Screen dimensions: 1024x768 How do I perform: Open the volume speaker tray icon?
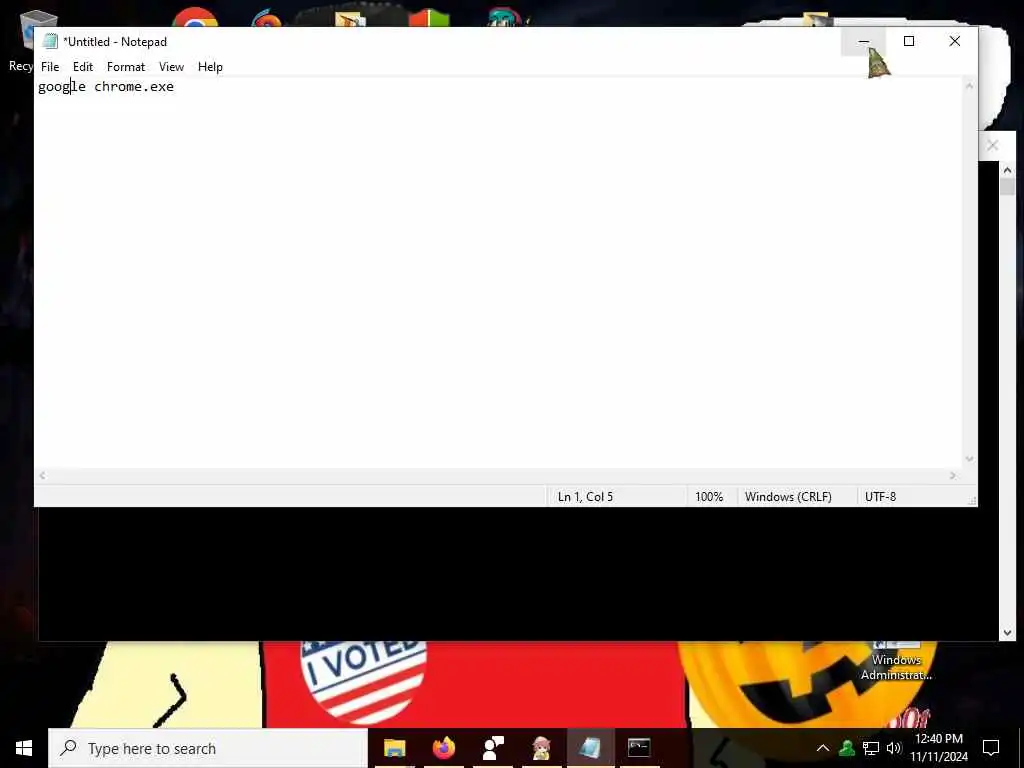(894, 748)
